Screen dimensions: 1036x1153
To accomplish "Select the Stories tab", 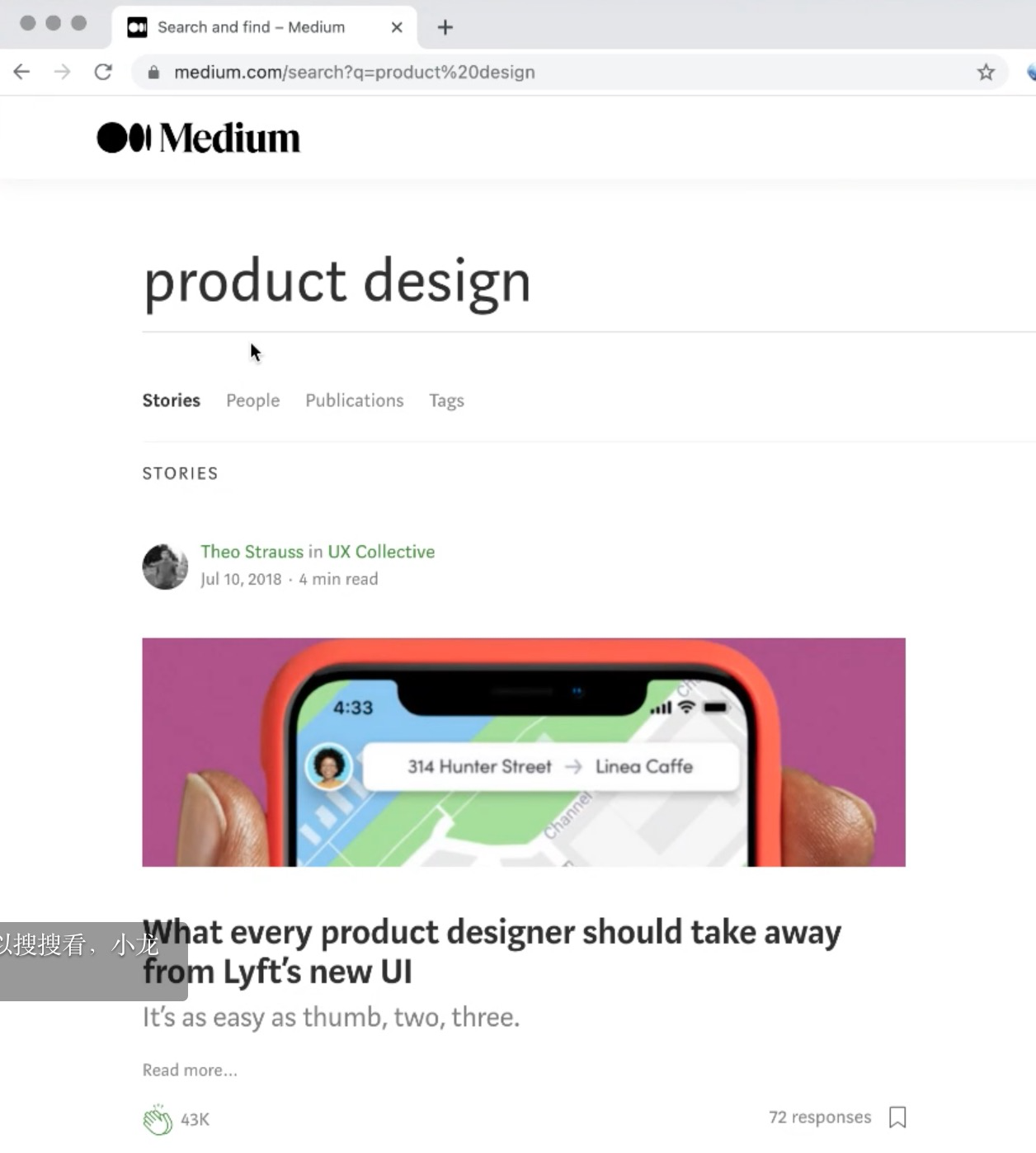I will (x=172, y=400).
